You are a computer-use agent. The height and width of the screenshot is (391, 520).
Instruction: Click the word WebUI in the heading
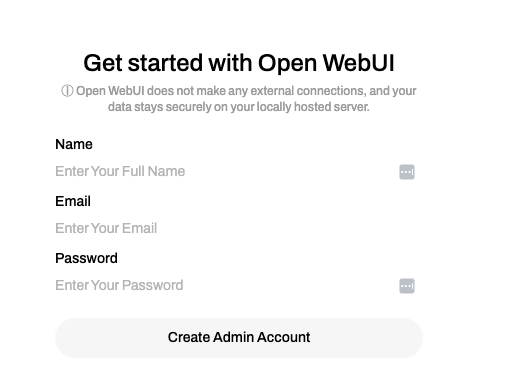[358, 63]
